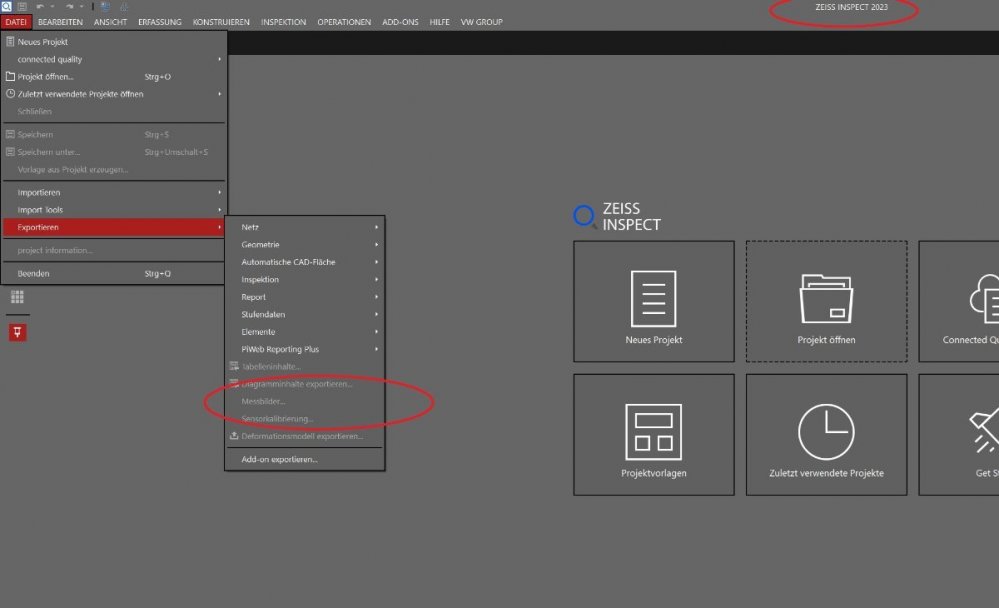Image resolution: width=999 pixels, height=608 pixels.
Task: Click the clock icon for Zuletzt verwendete Projekte
Action: pyautogui.click(x=826, y=432)
